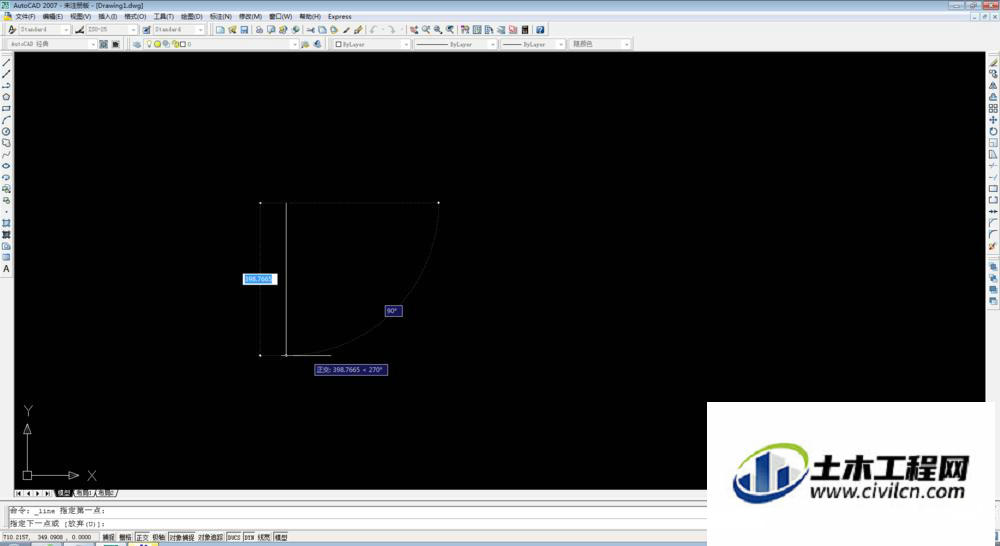Open the ByLayer linetype dropdown
Viewport: 1000px width, 546px height.
[492, 44]
